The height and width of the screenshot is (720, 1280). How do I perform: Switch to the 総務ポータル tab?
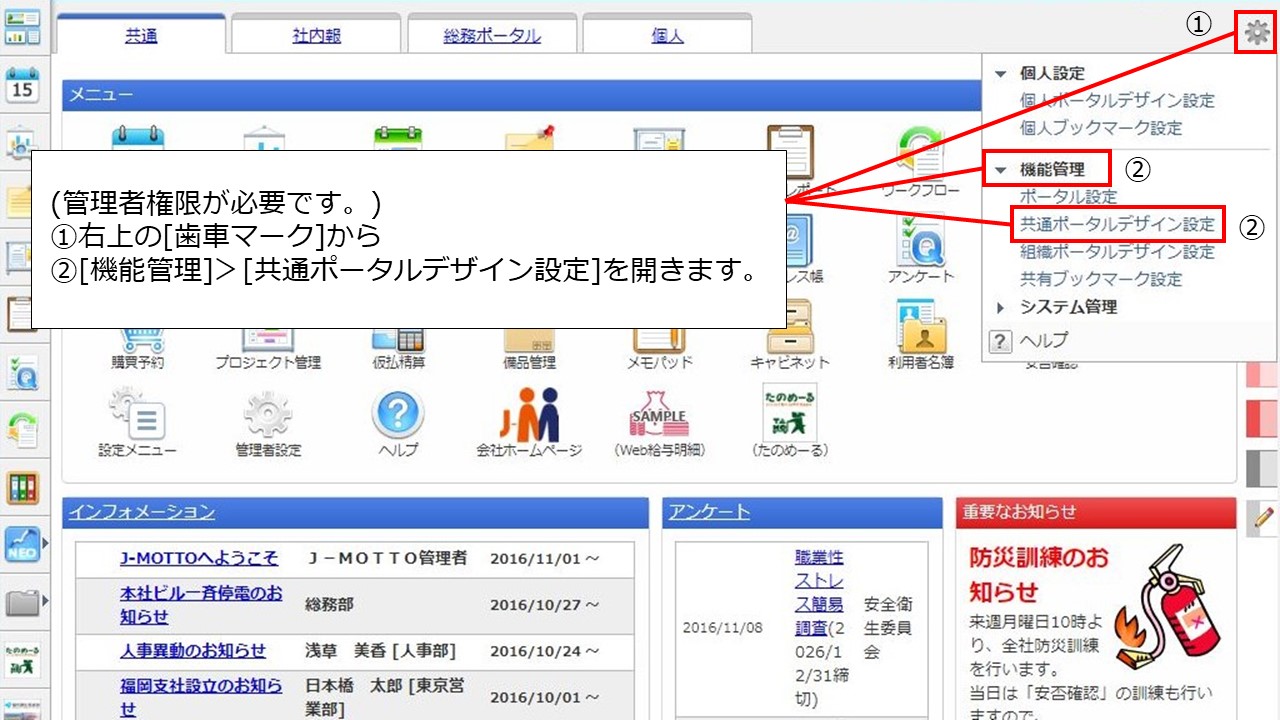492,36
